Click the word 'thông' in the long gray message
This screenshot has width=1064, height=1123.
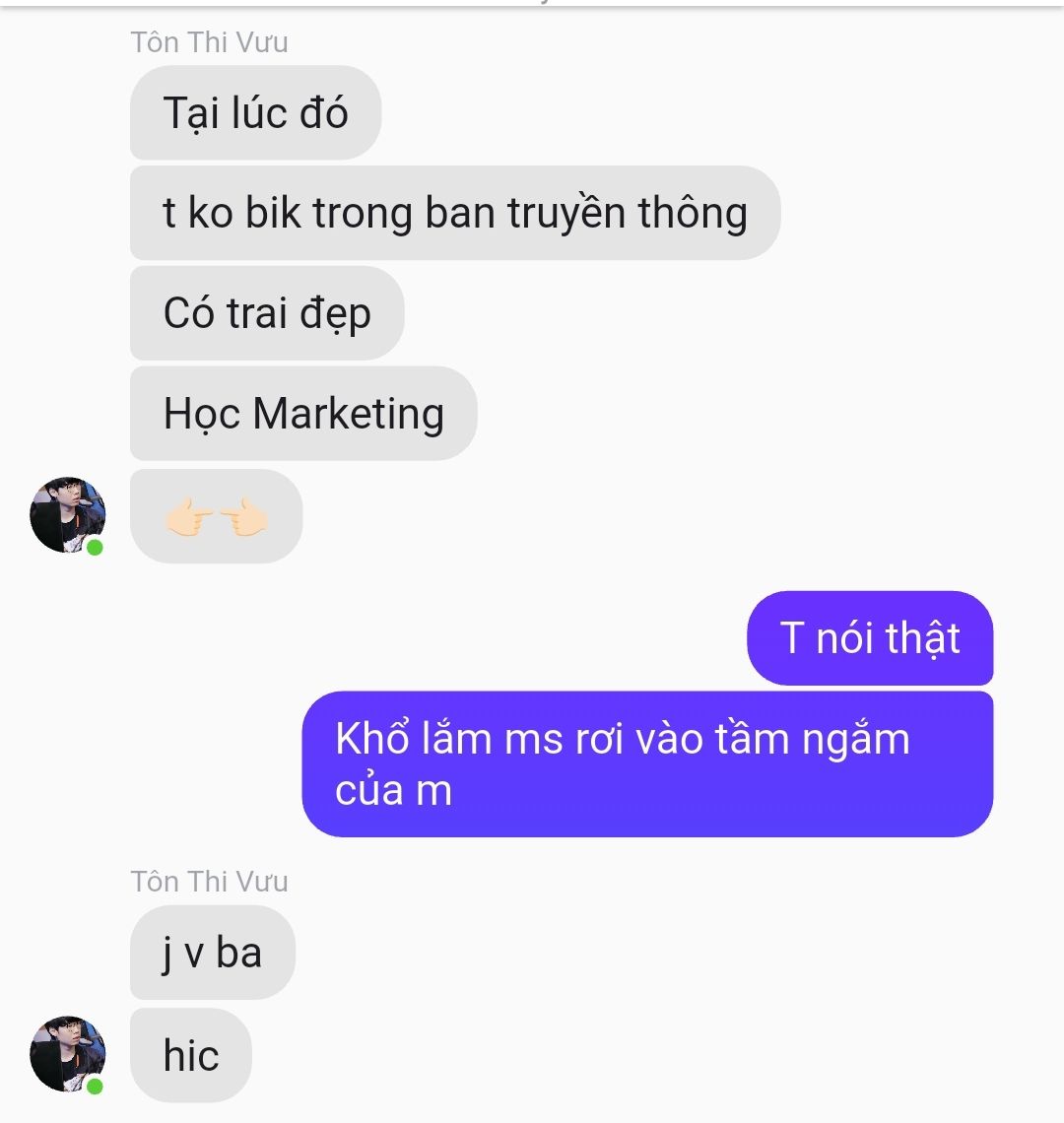tap(693, 214)
